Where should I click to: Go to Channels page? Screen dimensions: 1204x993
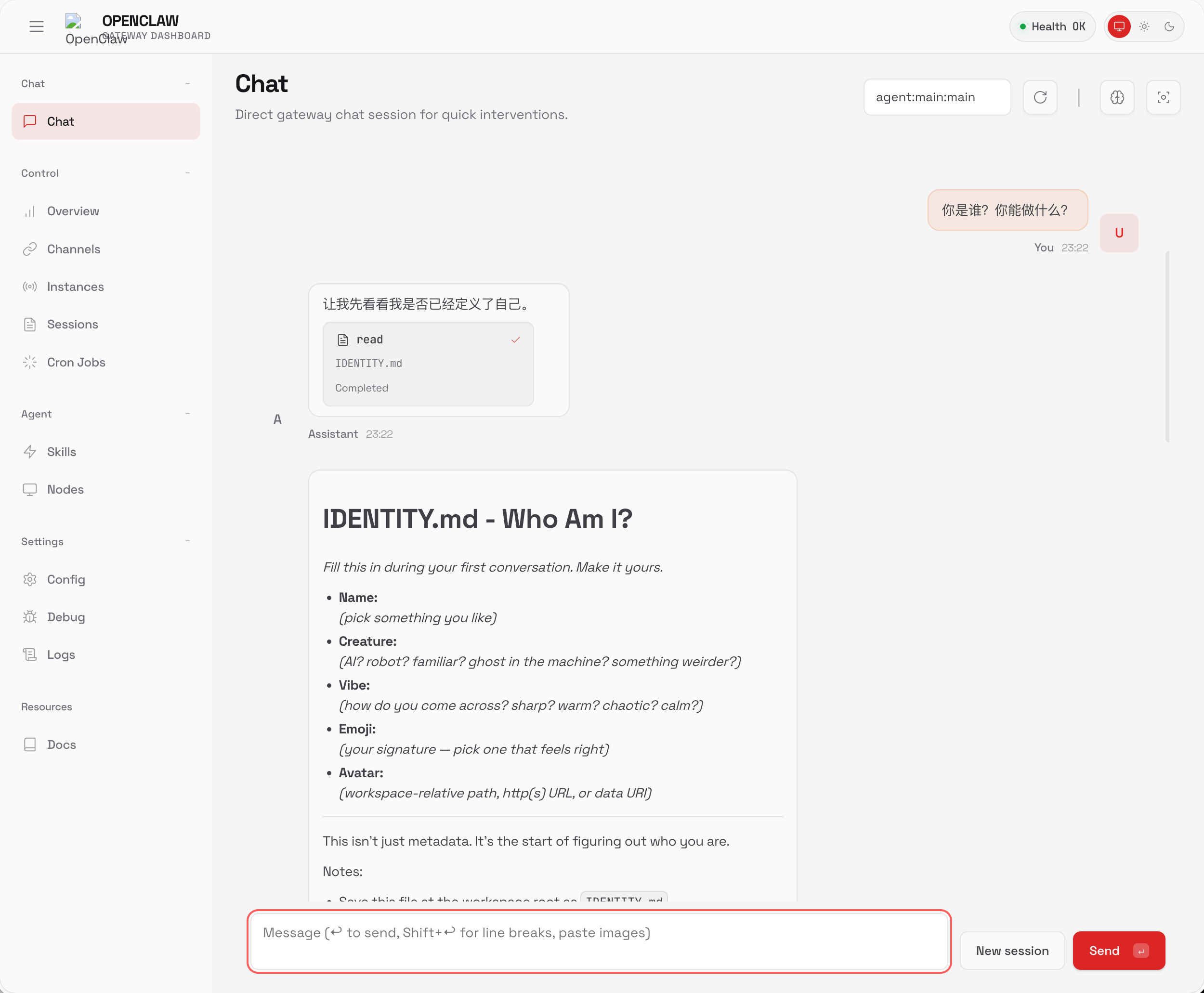(x=73, y=249)
